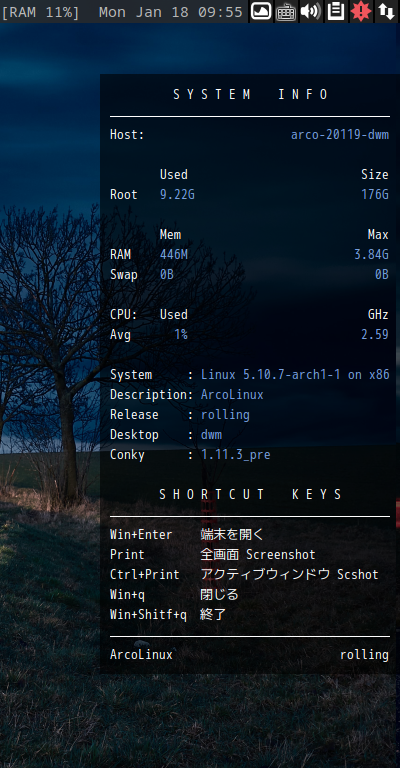Select kernel text Linux 5.10.7-arch1-1 on x86
400x768 pixels.
click(295, 375)
